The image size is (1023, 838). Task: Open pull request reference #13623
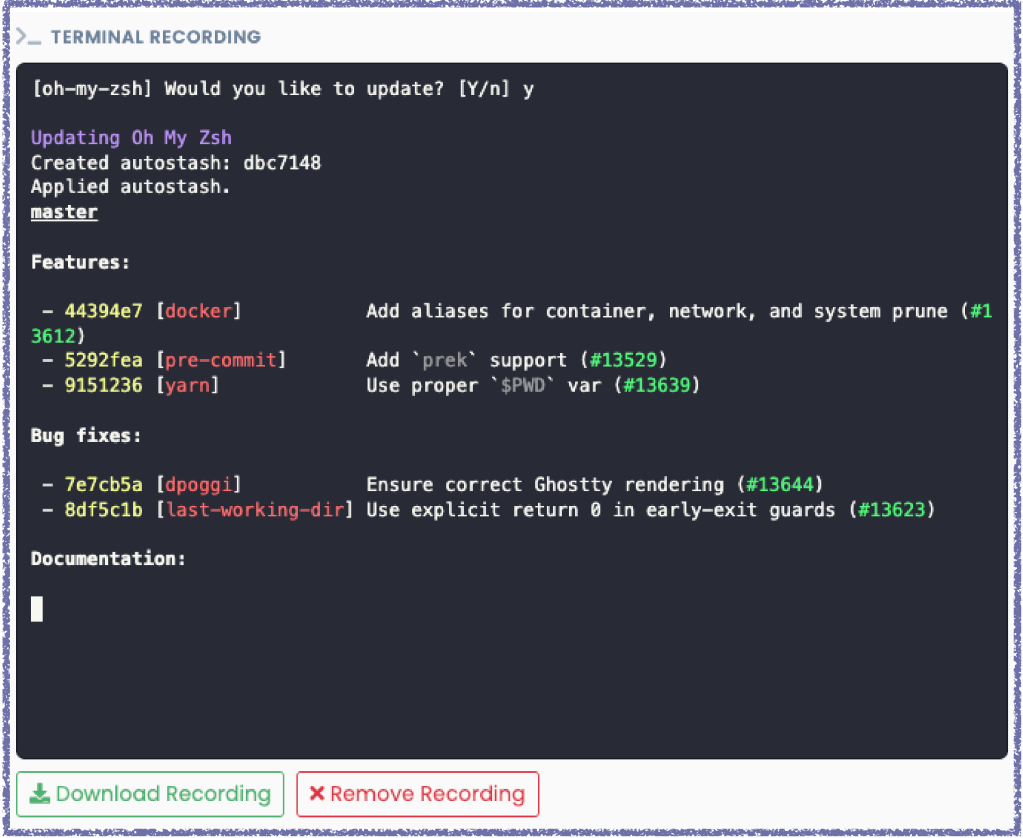click(x=891, y=510)
